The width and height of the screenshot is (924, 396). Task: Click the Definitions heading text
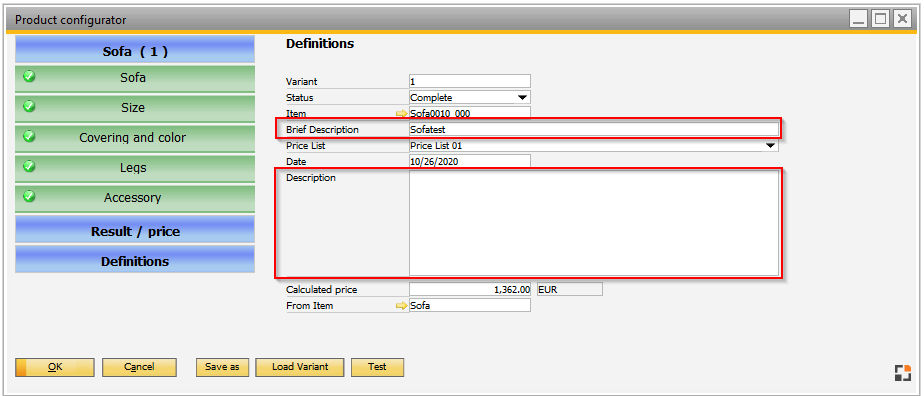320,44
